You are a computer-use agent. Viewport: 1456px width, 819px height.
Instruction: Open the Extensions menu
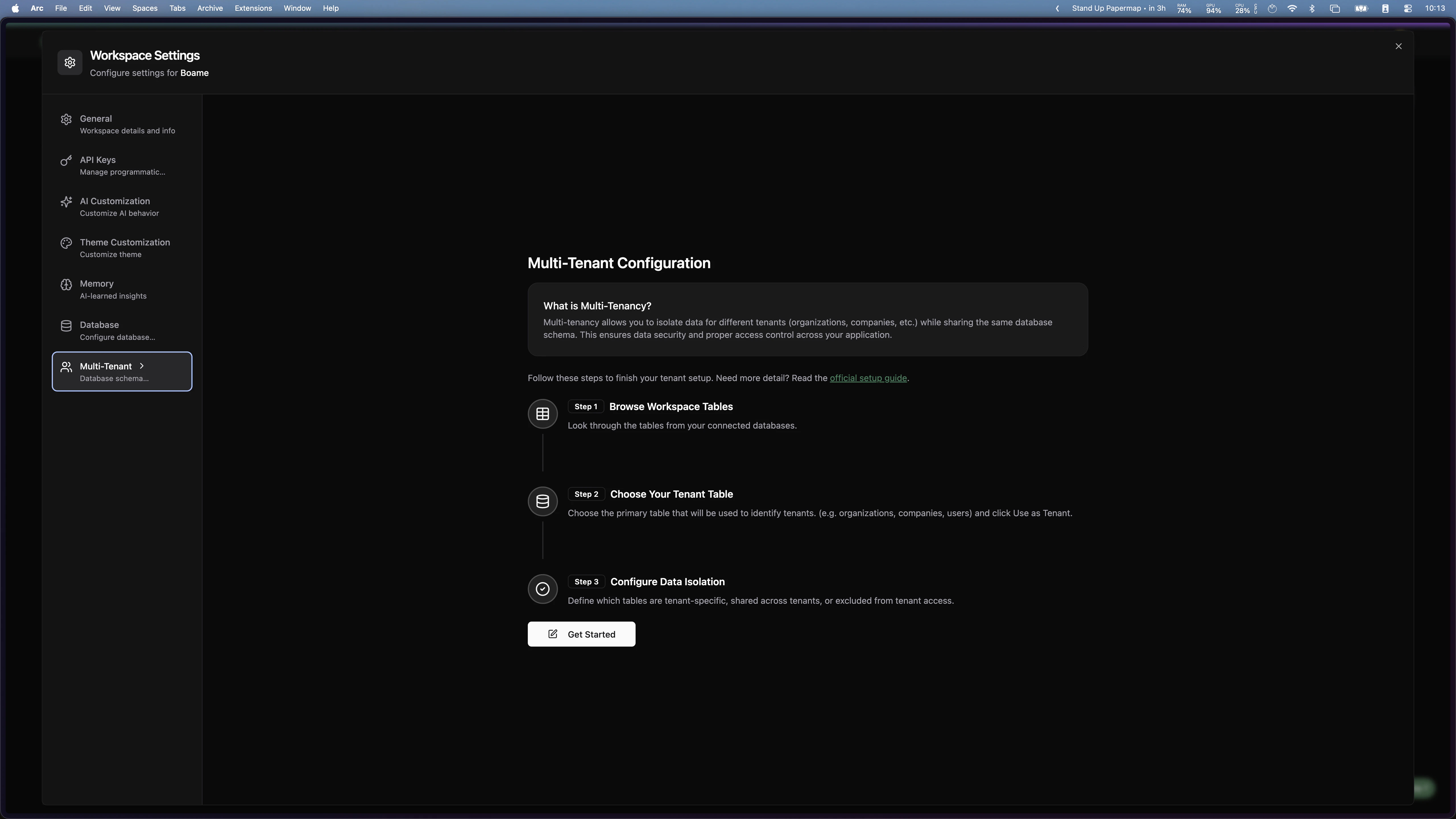point(253,8)
